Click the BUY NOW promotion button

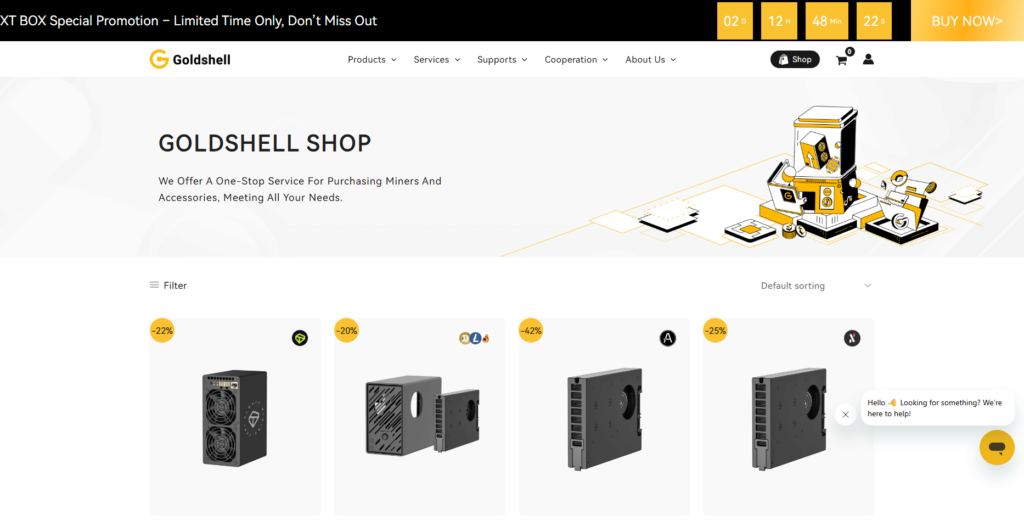click(966, 21)
